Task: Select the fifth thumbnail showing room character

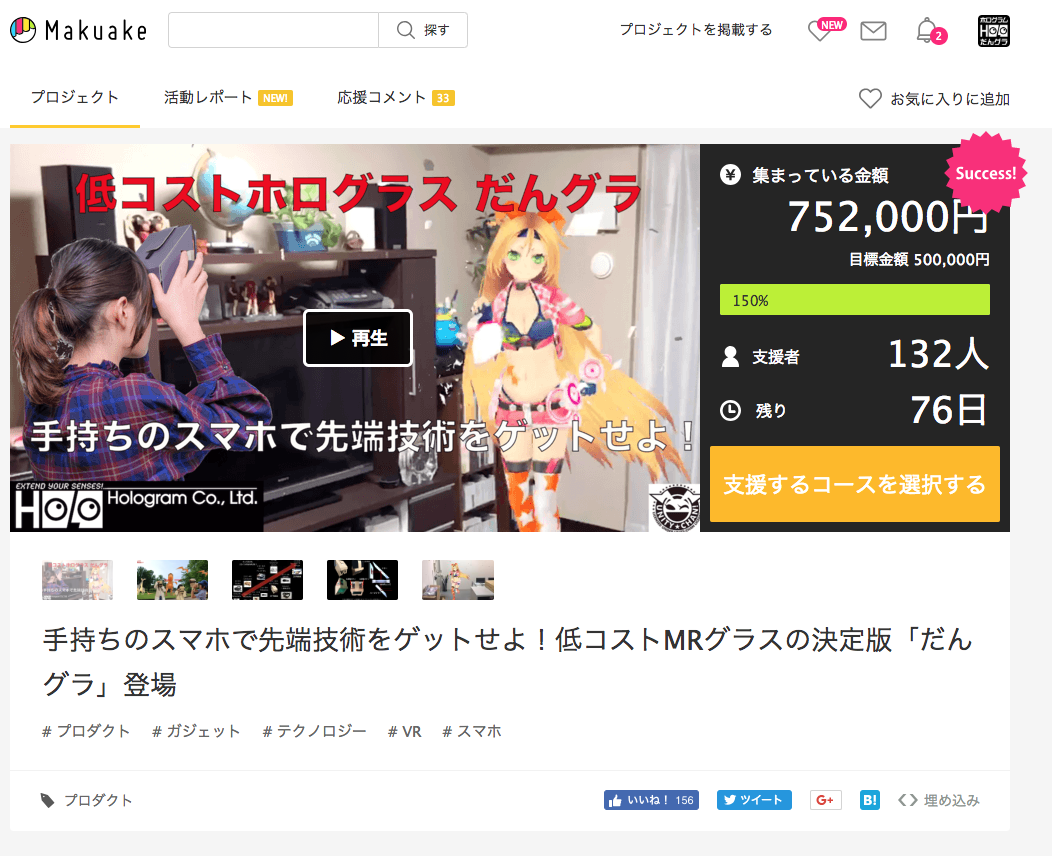Action: pyautogui.click(x=458, y=580)
